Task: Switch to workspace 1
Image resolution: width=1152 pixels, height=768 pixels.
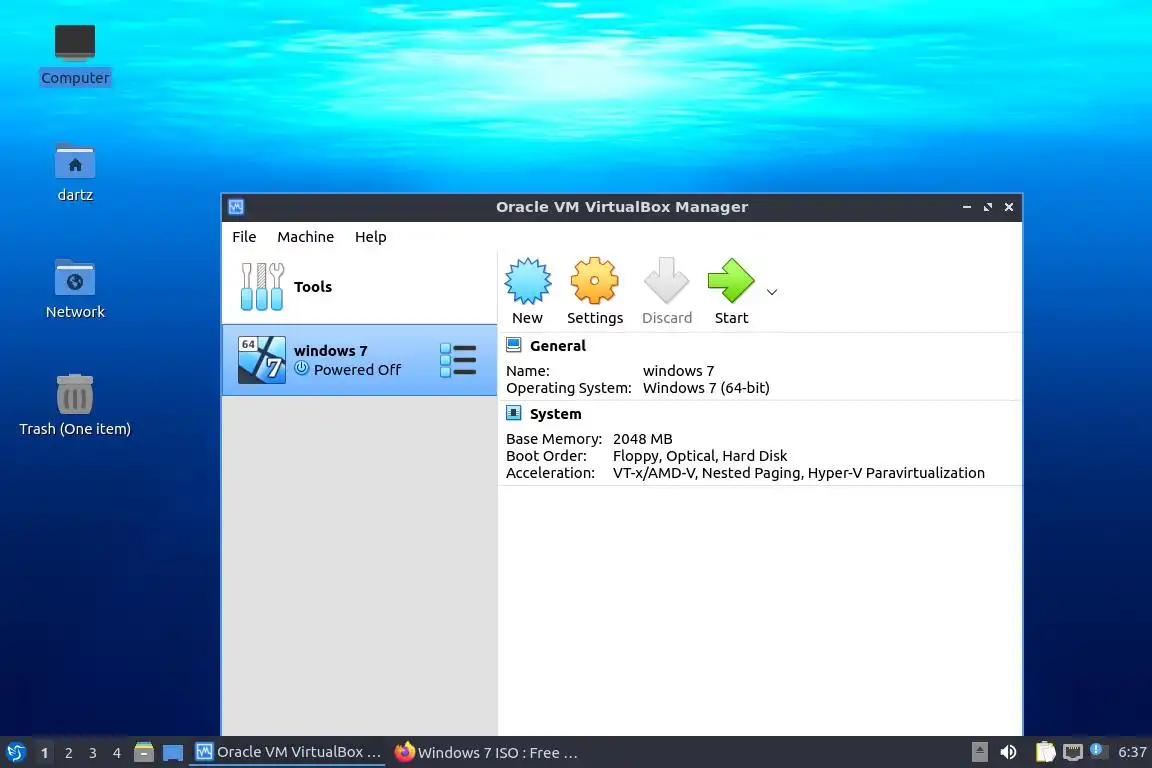Action: point(45,753)
